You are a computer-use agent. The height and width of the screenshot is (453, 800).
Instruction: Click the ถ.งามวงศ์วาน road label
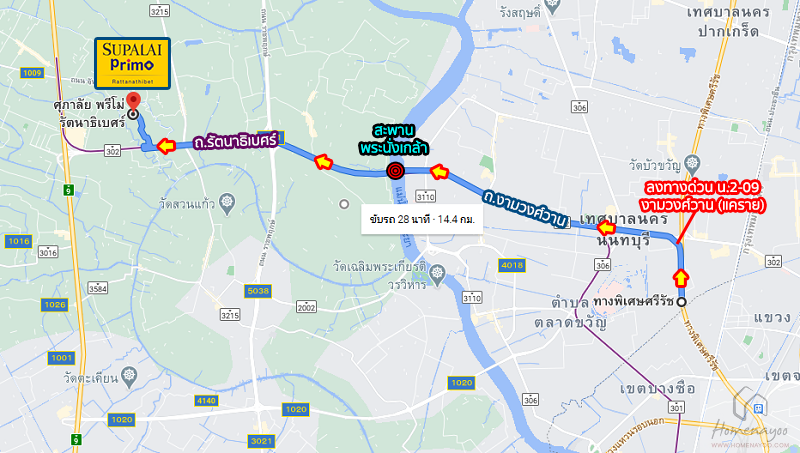pos(526,208)
